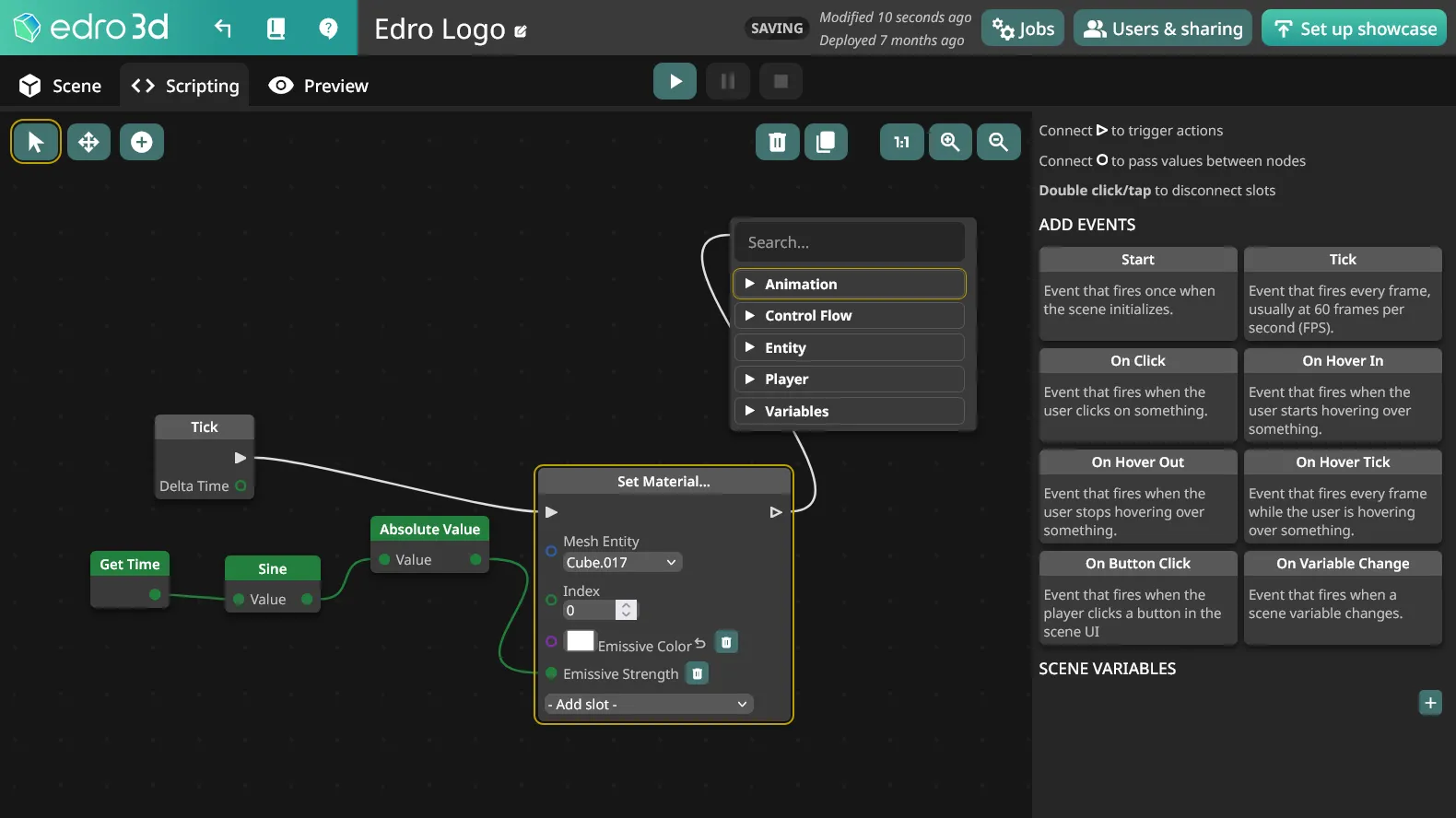Add the Start event

click(1138, 294)
